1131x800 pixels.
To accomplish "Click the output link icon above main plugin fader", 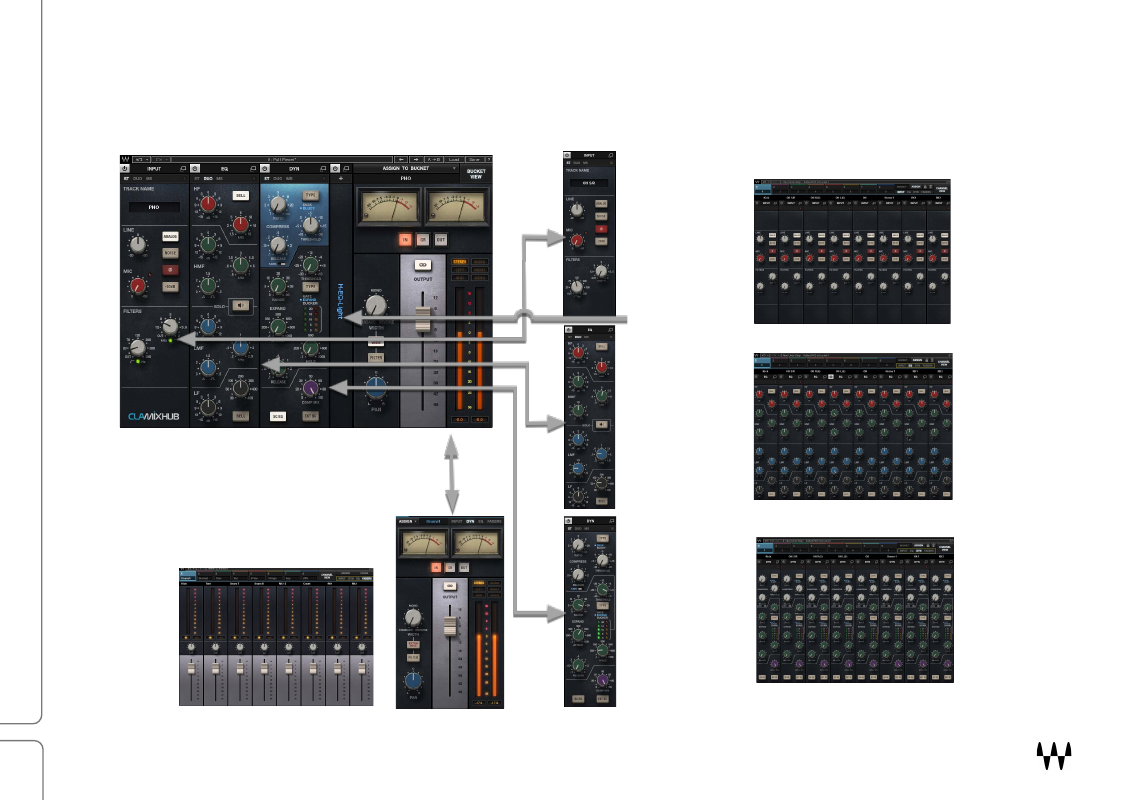I will [x=423, y=265].
